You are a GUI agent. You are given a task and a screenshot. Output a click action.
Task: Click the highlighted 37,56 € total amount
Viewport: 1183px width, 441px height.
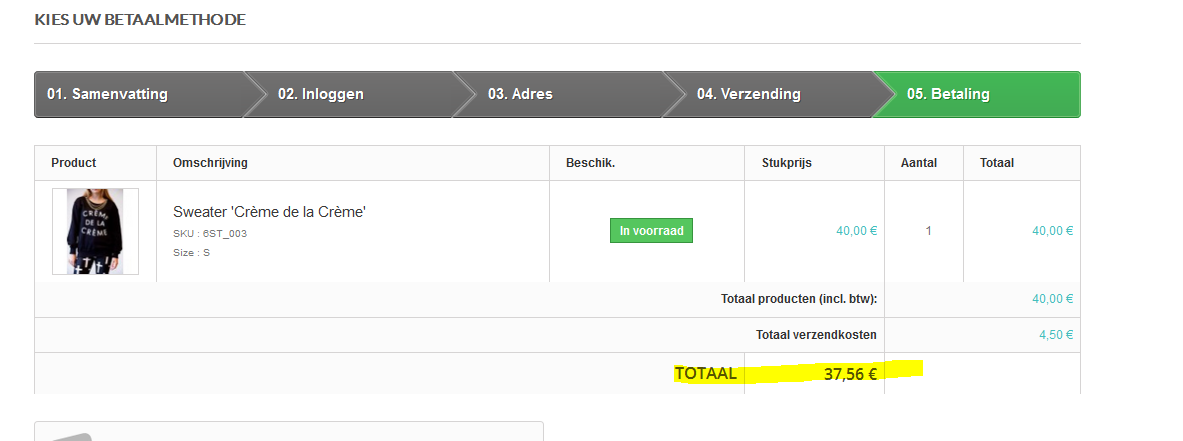[x=850, y=374]
